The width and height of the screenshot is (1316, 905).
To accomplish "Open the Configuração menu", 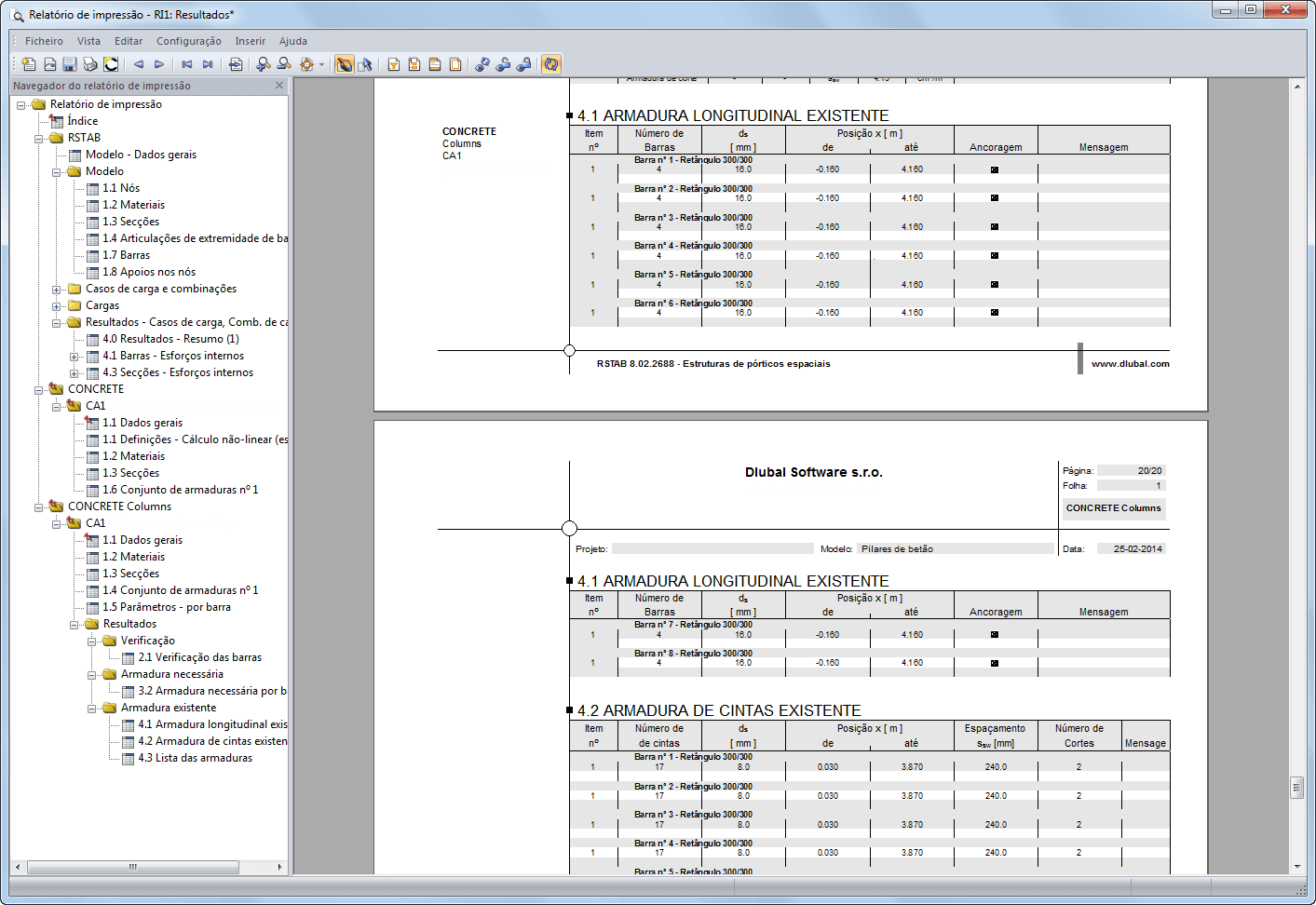I will pos(189,41).
